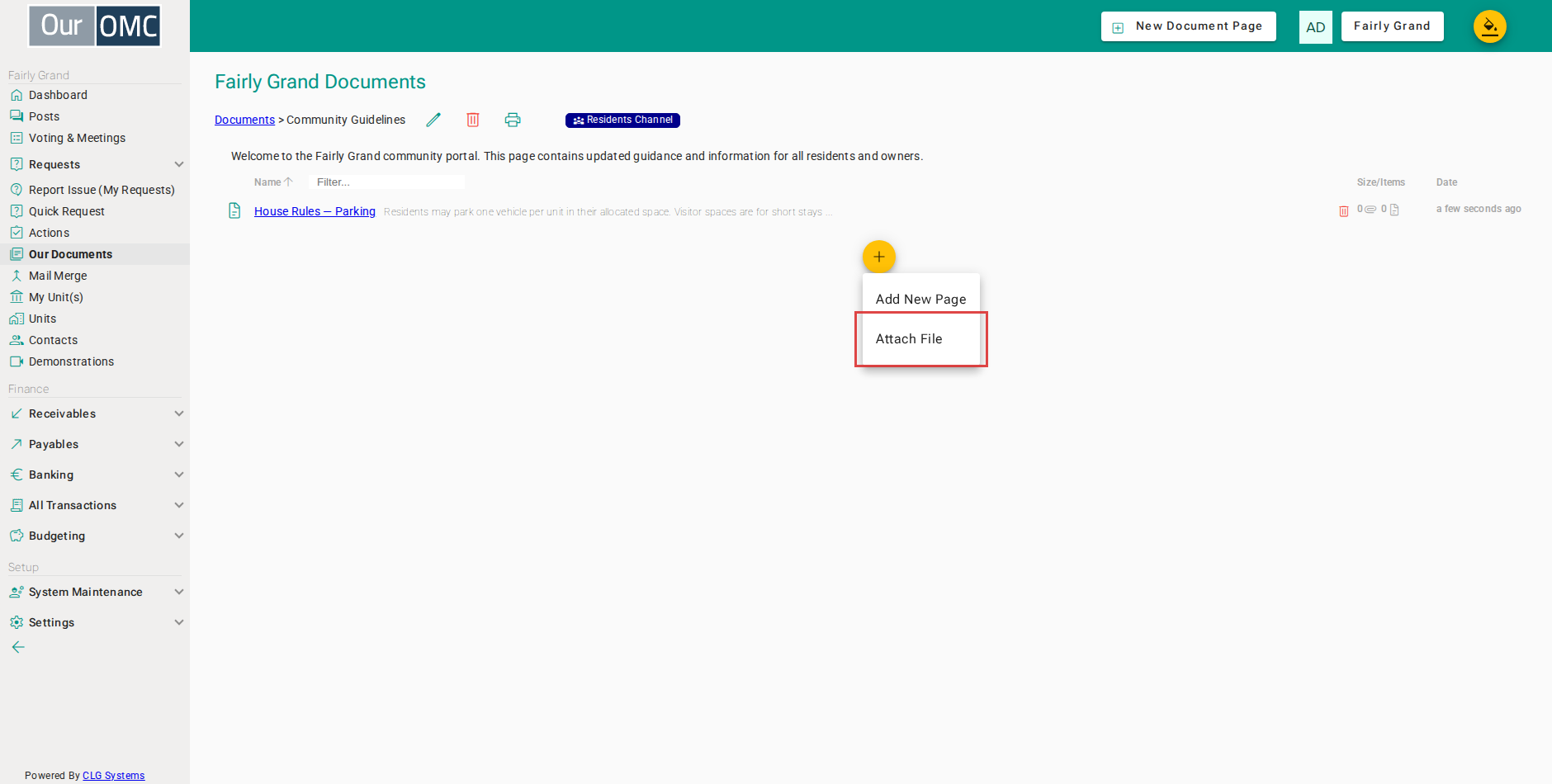Click the yellow paint bucket theme icon

(x=1490, y=26)
